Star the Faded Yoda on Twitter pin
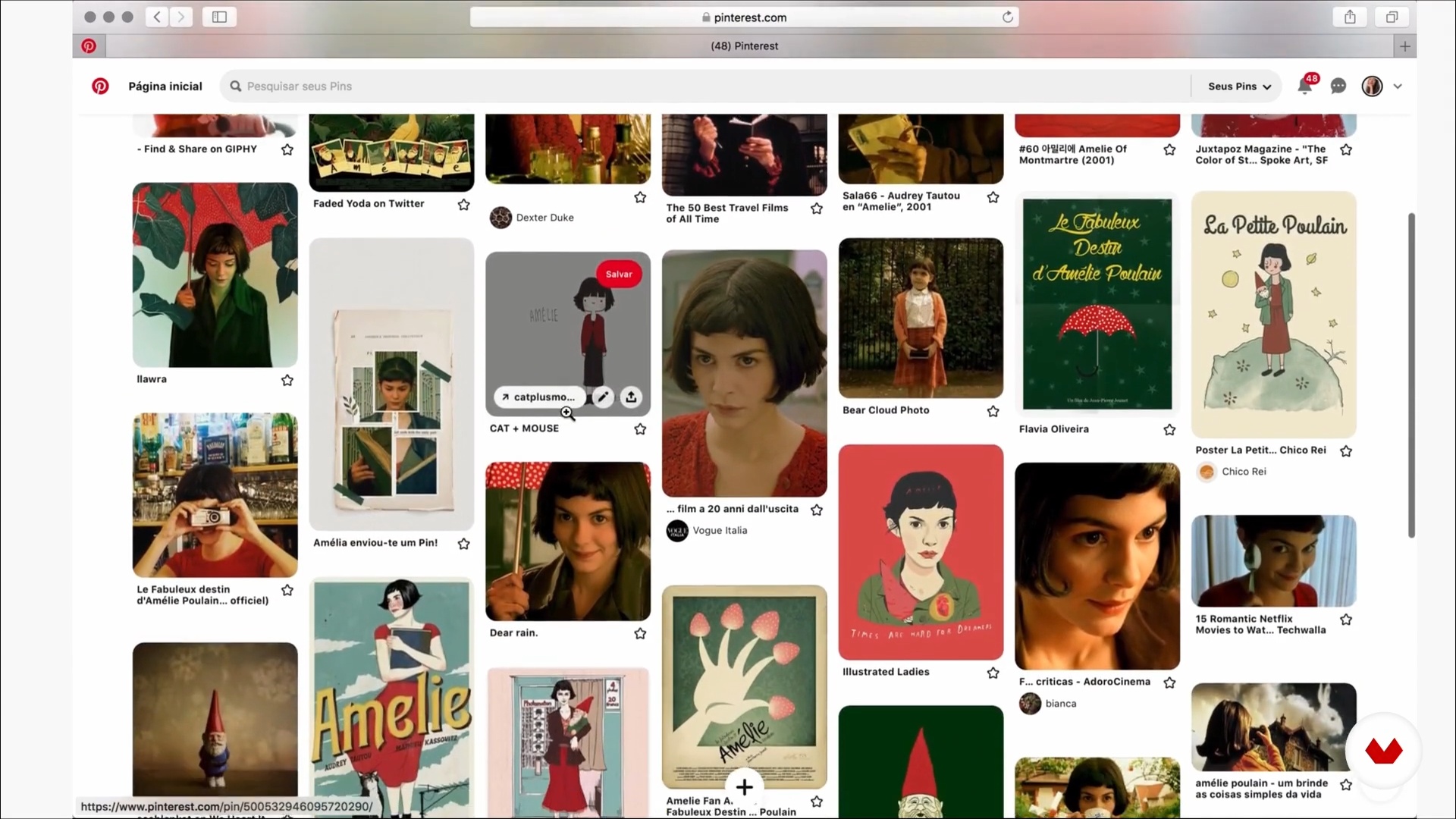The image size is (1456, 819). coord(463,204)
